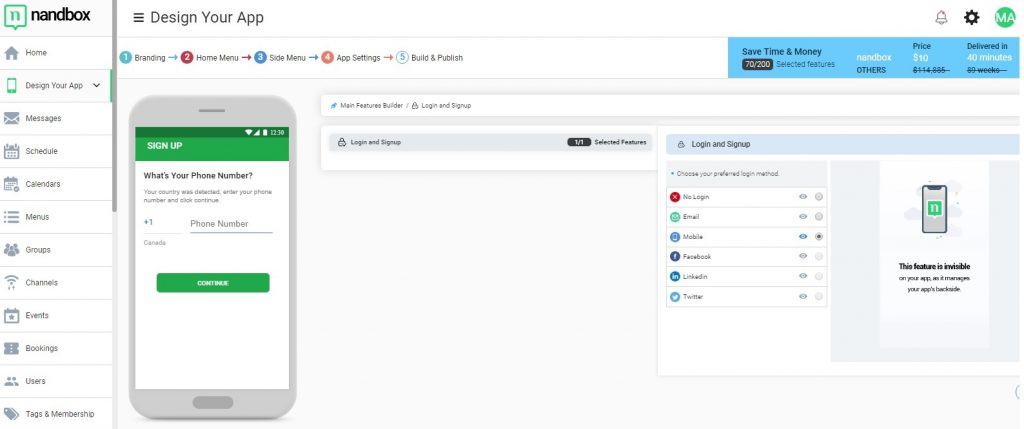This screenshot has height=429, width=1024.
Task: Click the Tags & Membership tag icon
Action: [11, 414]
